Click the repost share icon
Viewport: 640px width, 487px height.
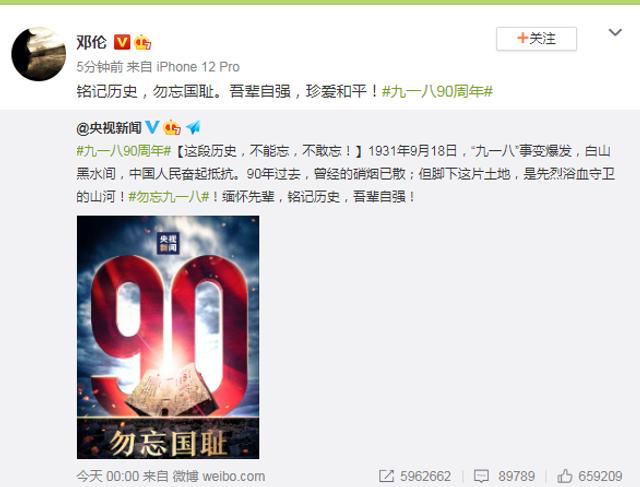[386, 476]
